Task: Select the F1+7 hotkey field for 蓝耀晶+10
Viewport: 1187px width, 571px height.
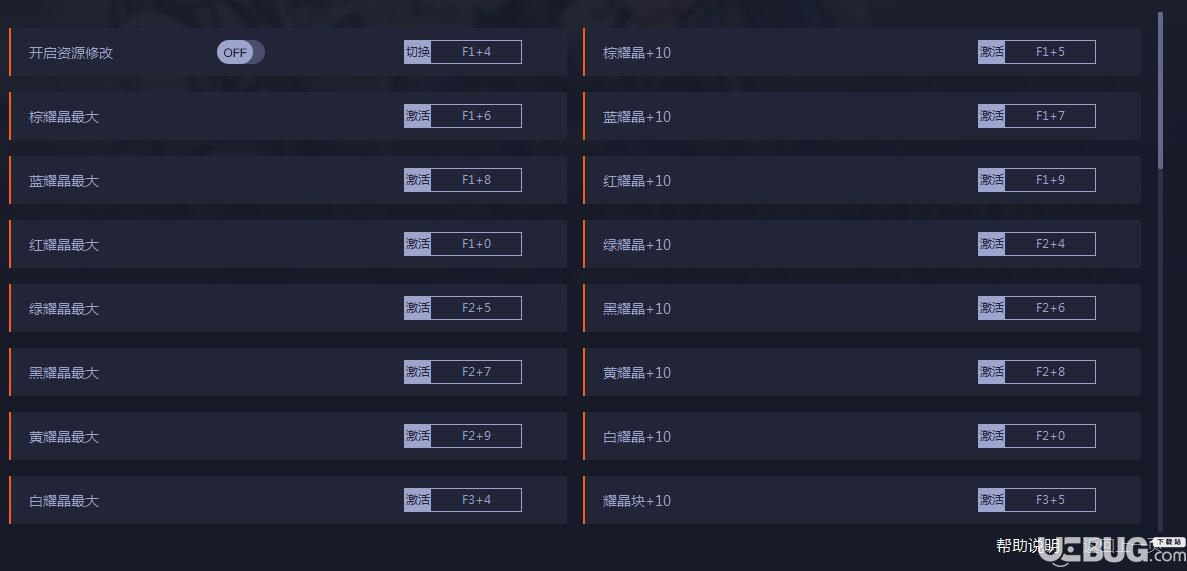Action: click(x=1050, y=116)
